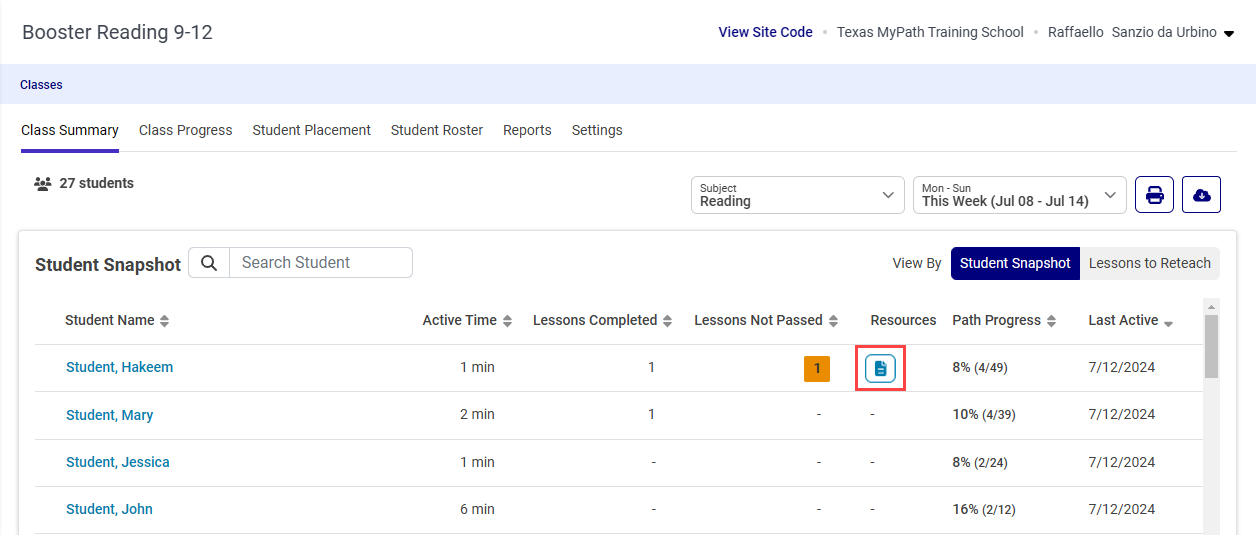Click the search magnifier icon
The image size is (1256, 535).
[209, 263]
